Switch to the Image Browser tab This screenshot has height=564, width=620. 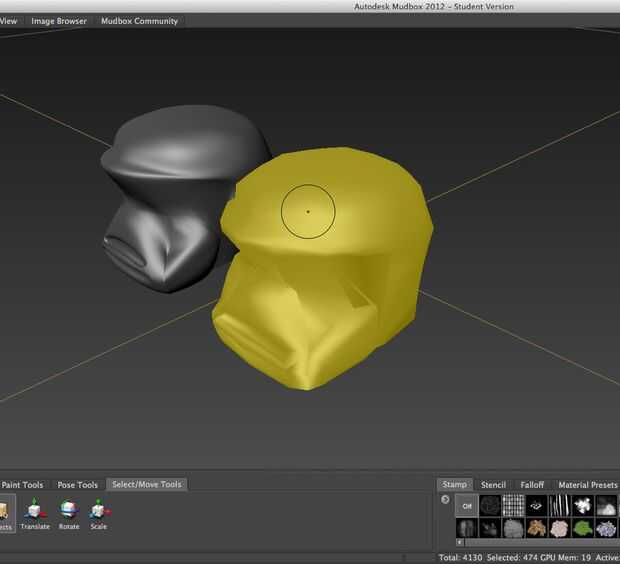pos(59,21)
